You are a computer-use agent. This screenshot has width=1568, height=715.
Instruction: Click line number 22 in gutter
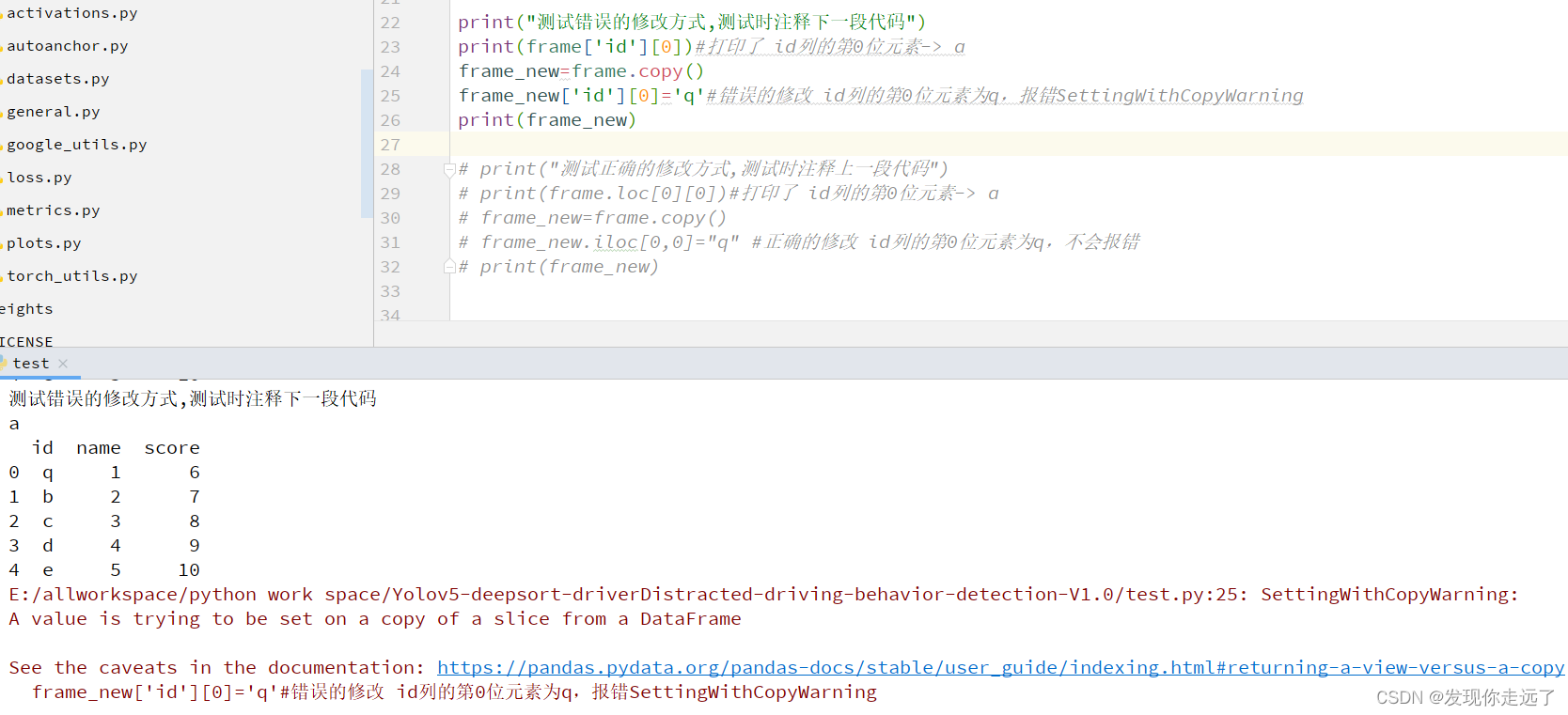tap(390, 23)
